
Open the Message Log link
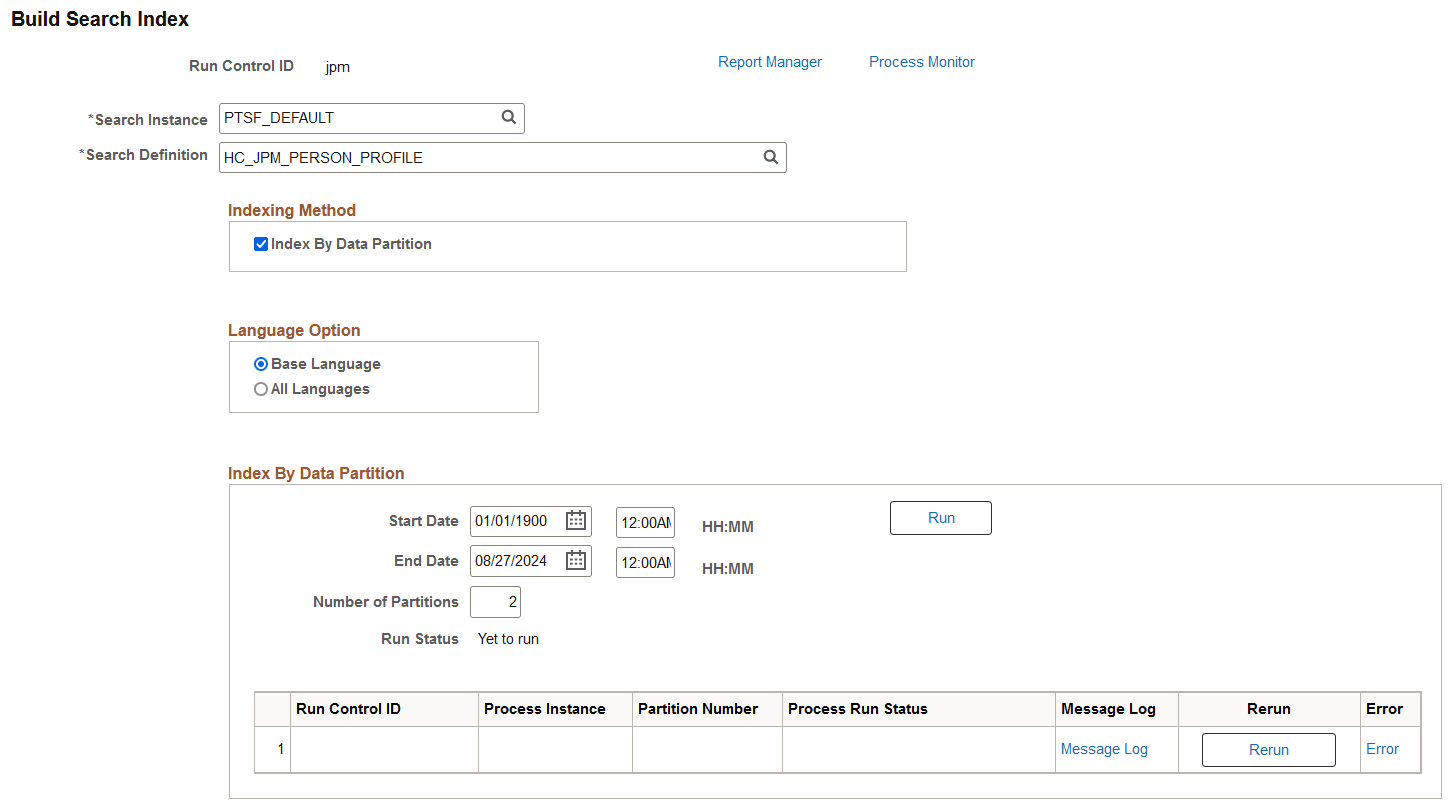point(1103,748)
